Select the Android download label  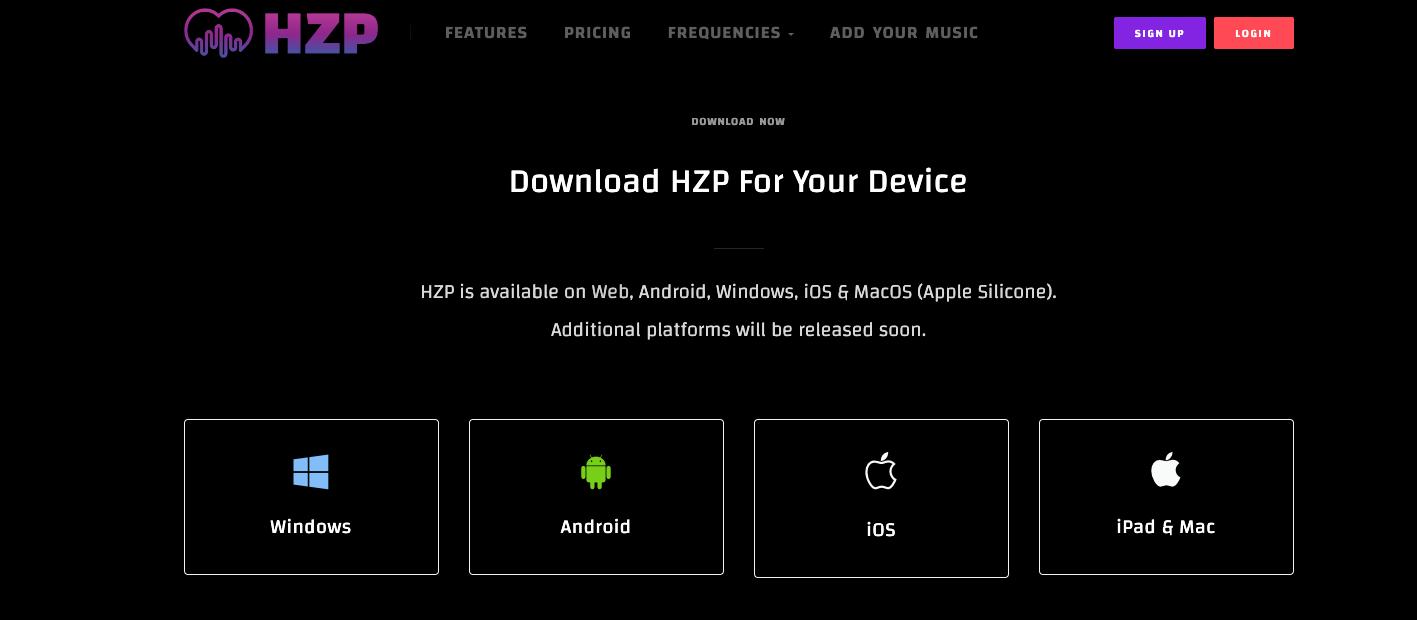(596, 527)
